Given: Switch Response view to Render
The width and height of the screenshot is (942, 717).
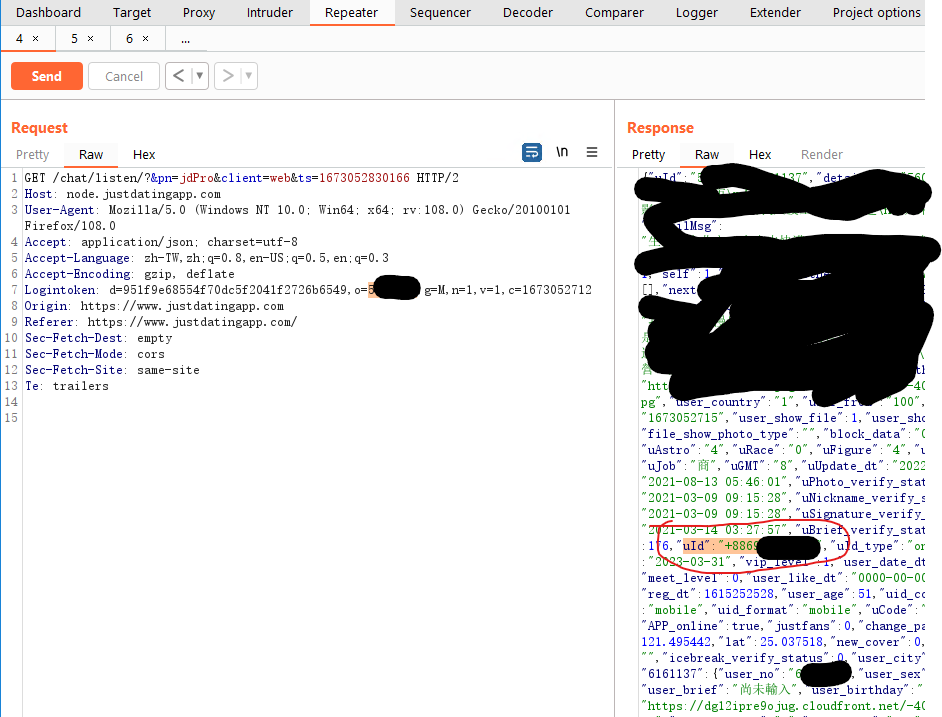Looking at the screenshot, I should click(822, 154).
